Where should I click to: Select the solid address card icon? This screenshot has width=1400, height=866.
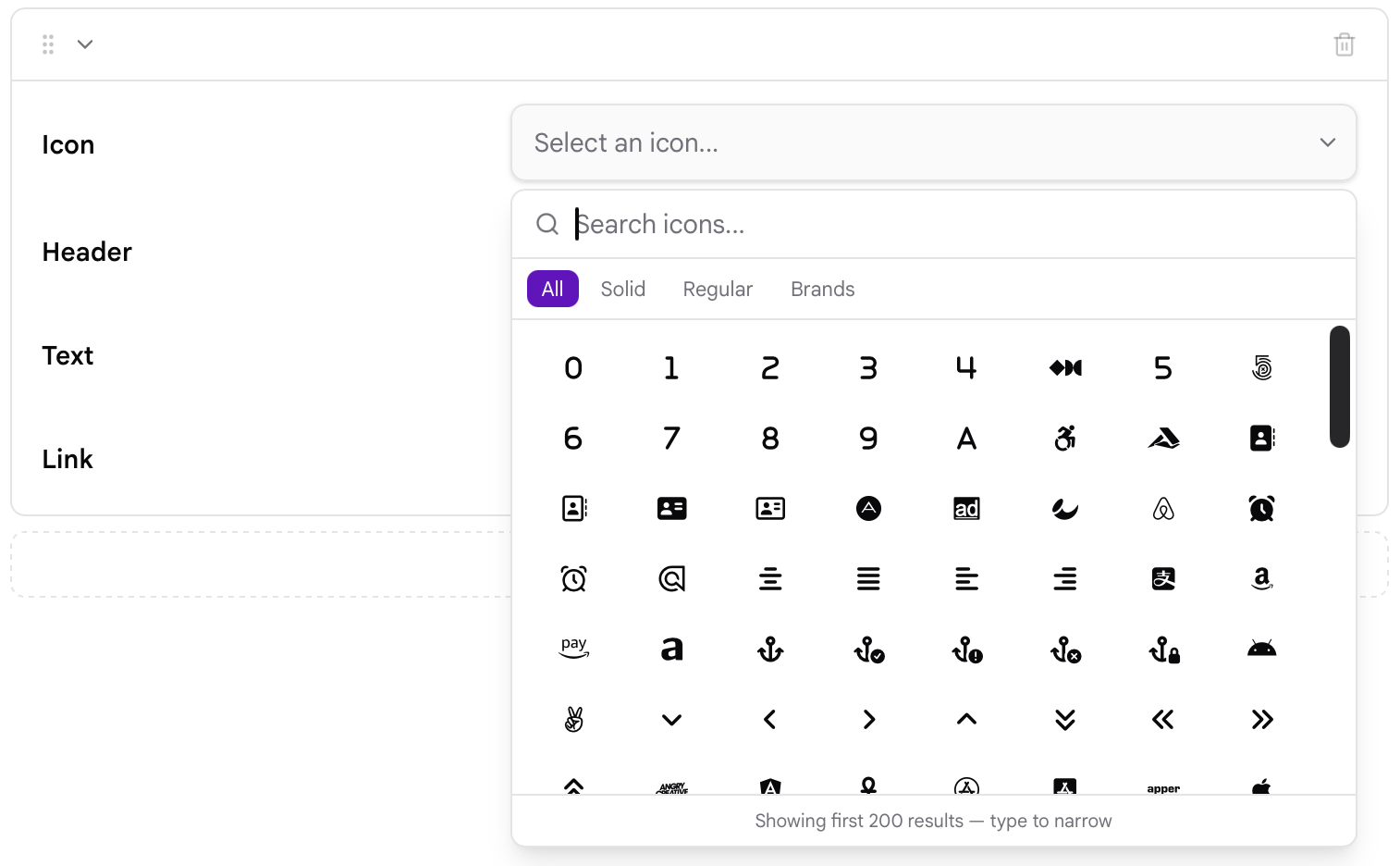[672, 509]
